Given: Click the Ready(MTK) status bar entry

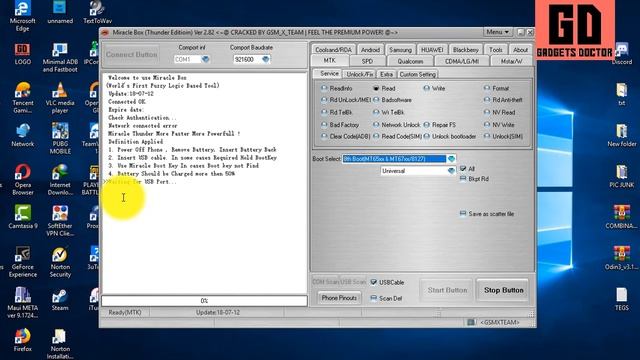Looking at the screenshot, I should click(x=125, y=312).
